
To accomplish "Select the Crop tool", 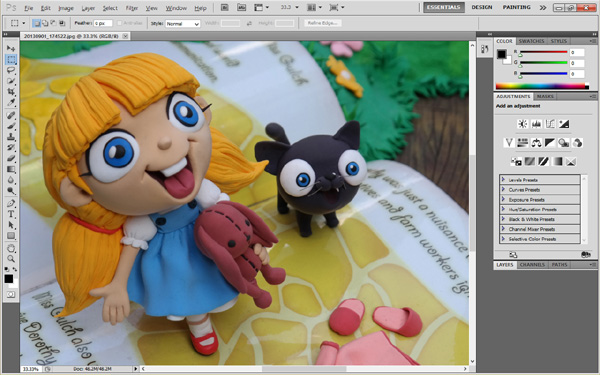I will (11, 92).
